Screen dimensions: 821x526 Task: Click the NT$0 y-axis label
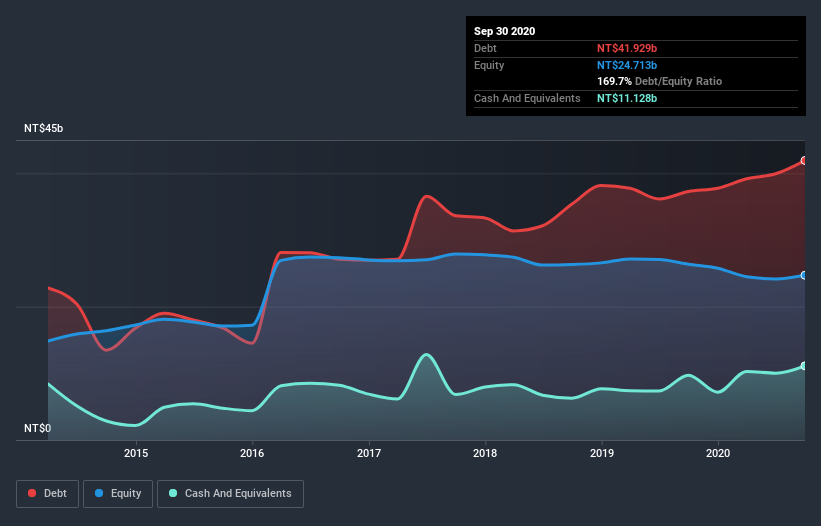[38, 428]
